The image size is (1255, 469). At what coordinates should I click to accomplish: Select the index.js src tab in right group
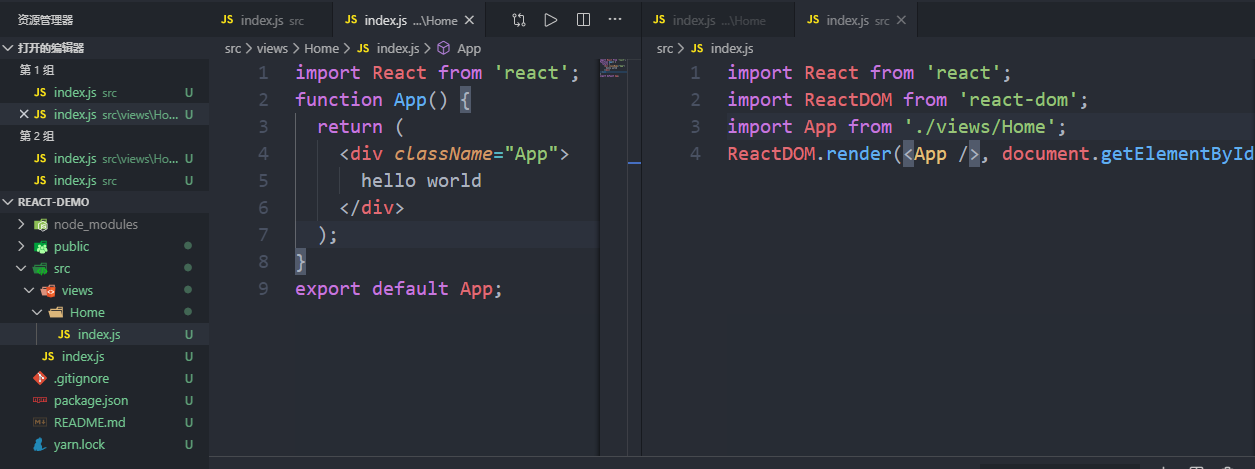click(x=856, y=20)
